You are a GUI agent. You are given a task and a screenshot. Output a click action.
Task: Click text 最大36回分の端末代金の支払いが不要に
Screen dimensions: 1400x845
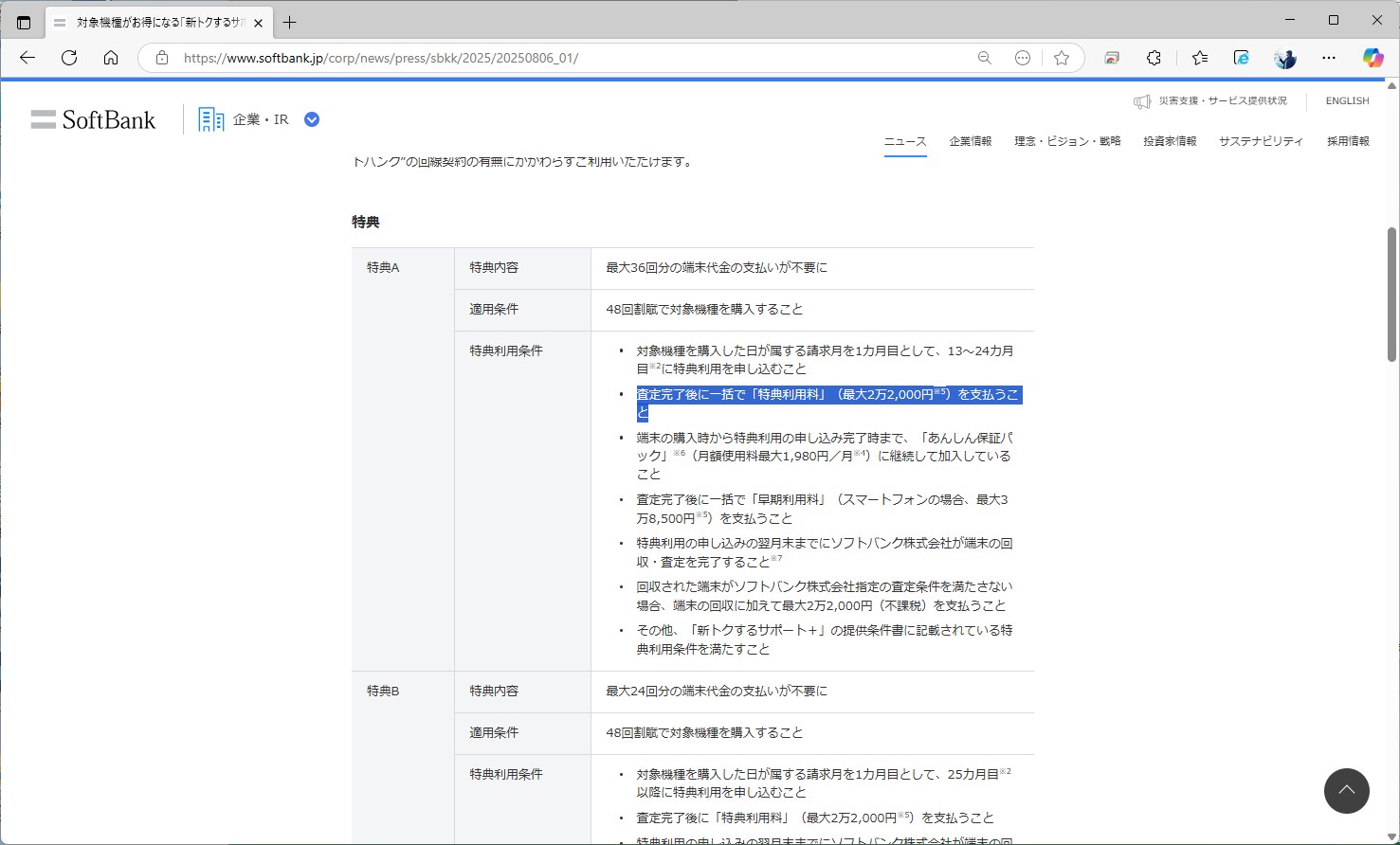click(717, 268)
